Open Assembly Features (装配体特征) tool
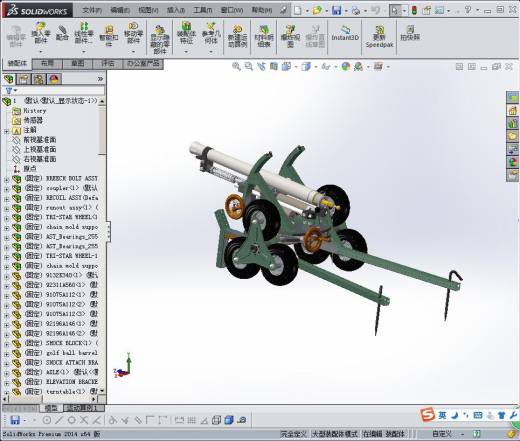 186,33
